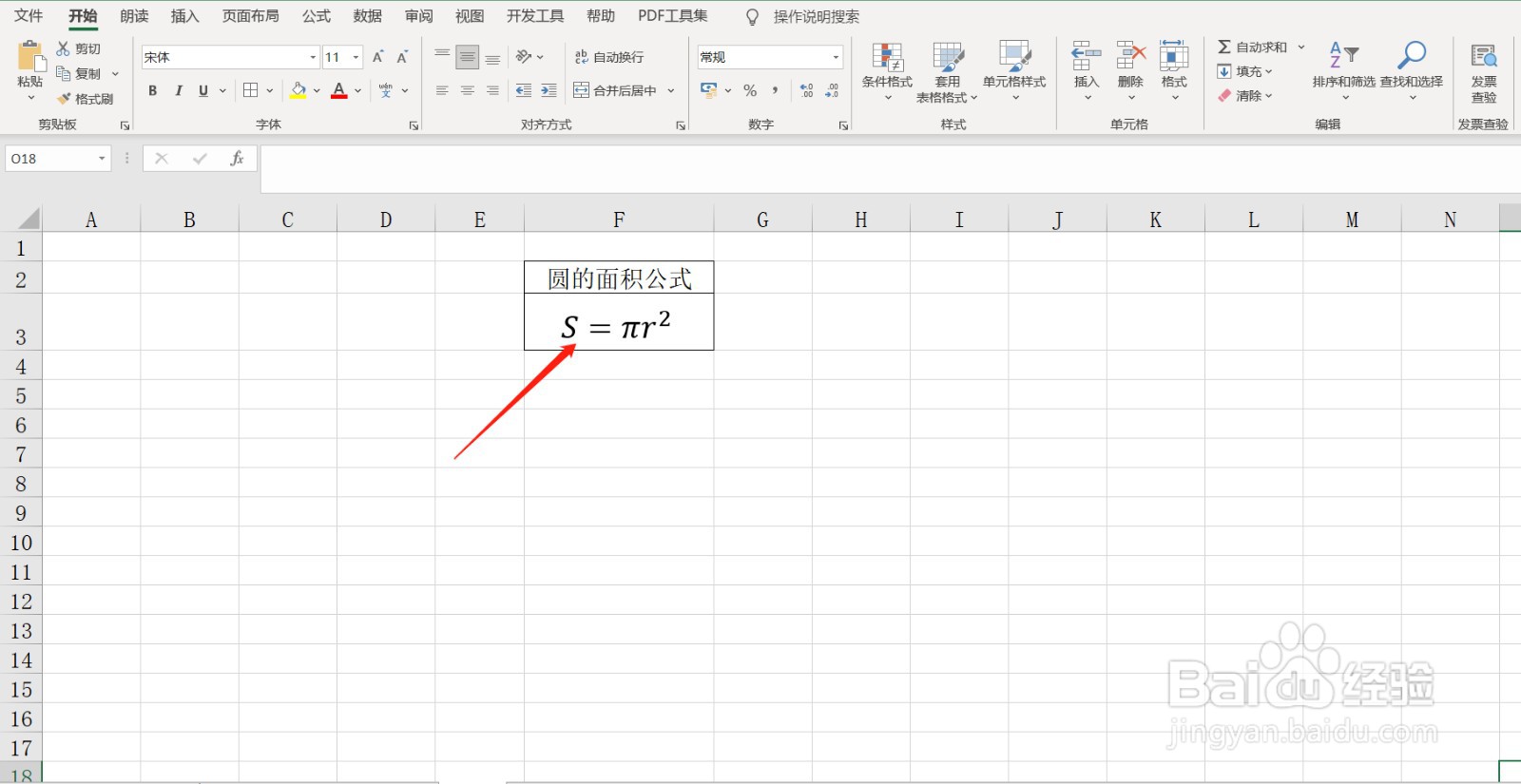The width and height of the screenshot is (1521, 784).
Task: Decrease decimal places icon
Action: (x=832, y=90)
